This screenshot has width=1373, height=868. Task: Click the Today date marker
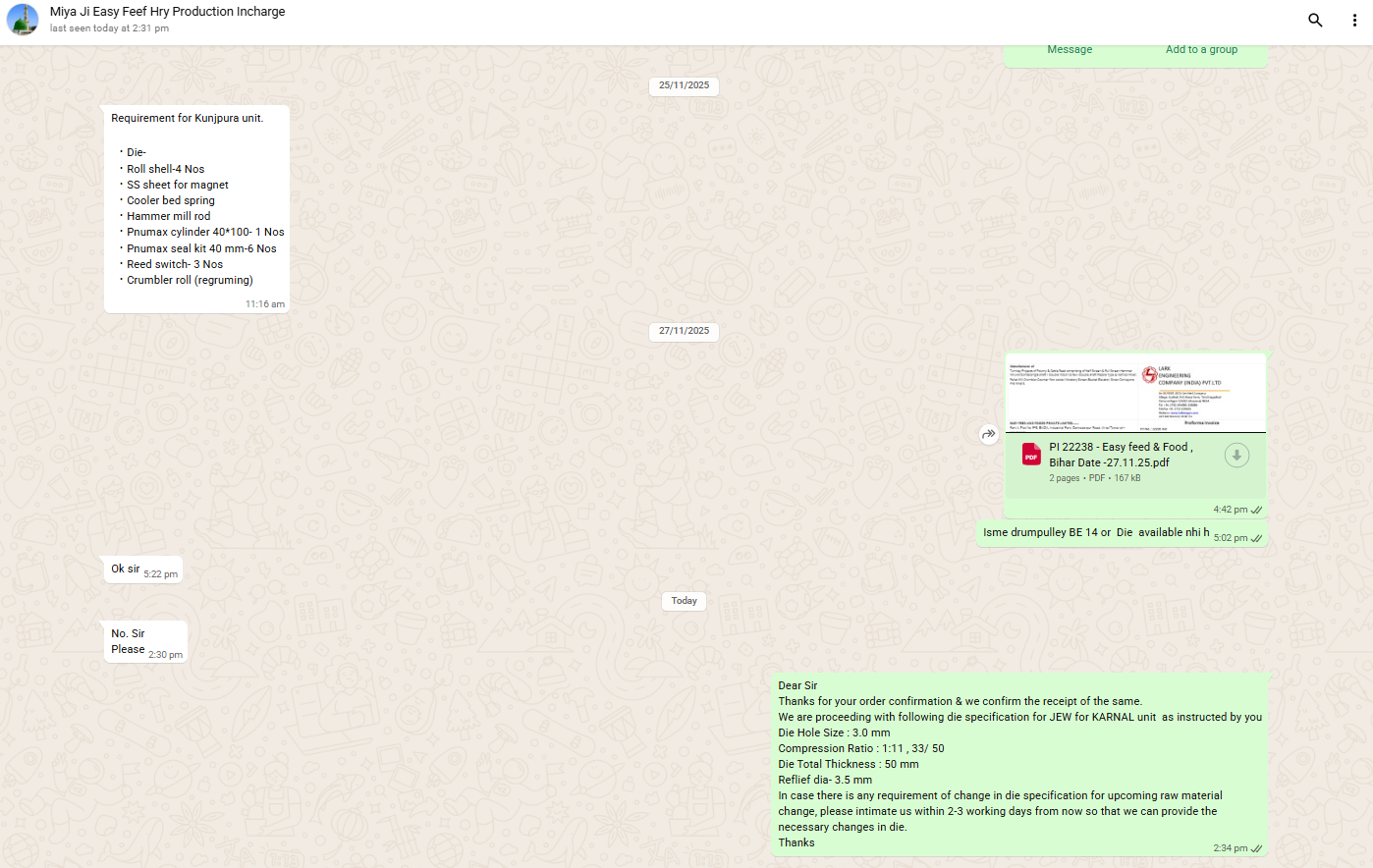tap(684, 601)
